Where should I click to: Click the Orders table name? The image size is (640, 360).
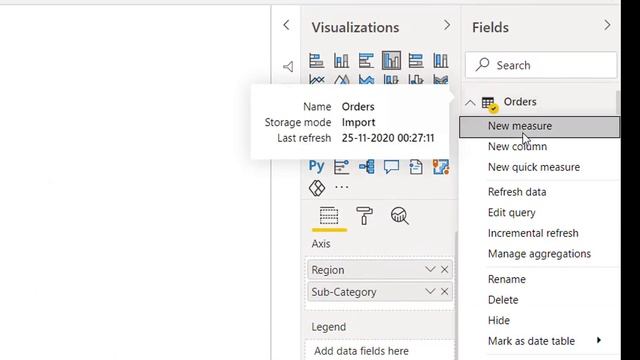pos(520,102)
